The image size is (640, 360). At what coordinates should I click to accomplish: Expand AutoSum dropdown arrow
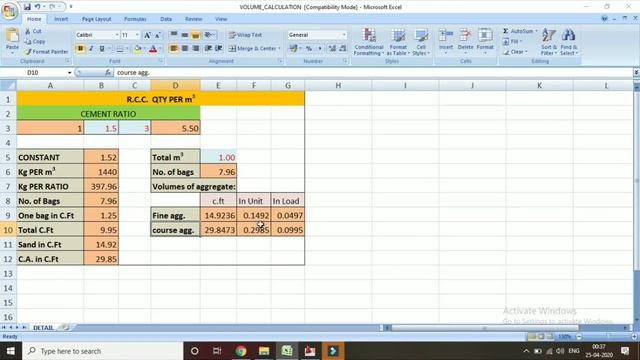pyautogui.click(x=536, y=31)
